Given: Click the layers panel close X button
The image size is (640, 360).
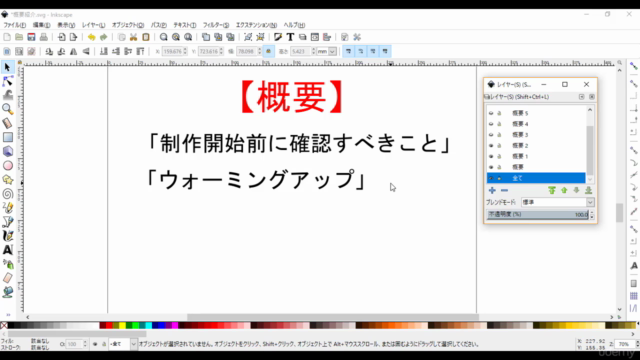Looking at the screenshot, I should click(x=587, y=84).
